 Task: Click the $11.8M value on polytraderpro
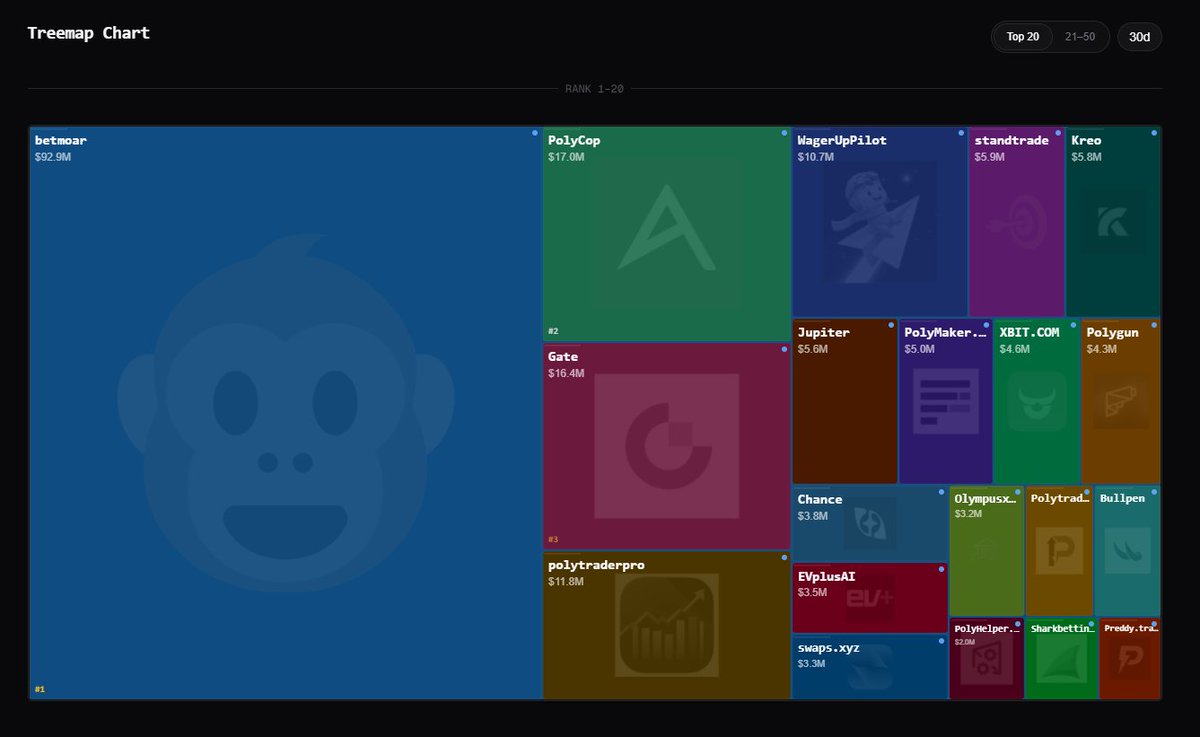[566, 582]
